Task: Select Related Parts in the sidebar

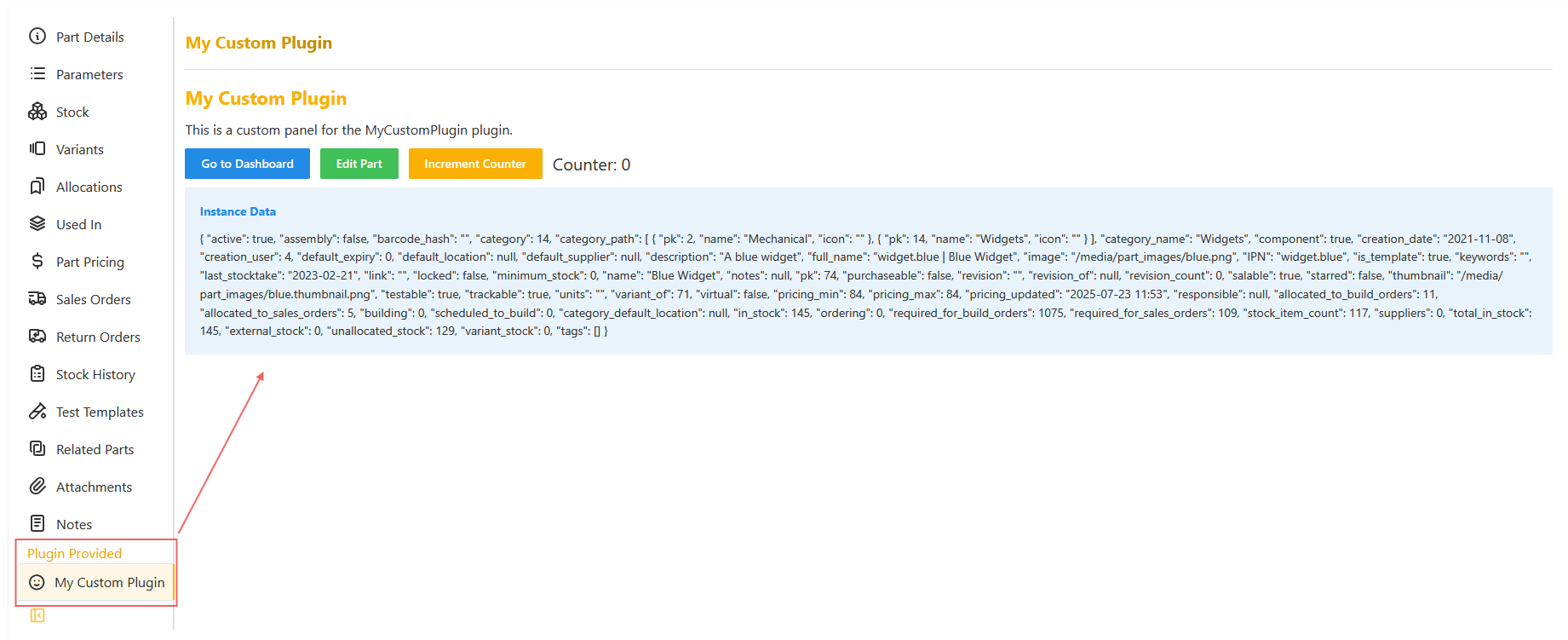Action: [x=95, y=449]
